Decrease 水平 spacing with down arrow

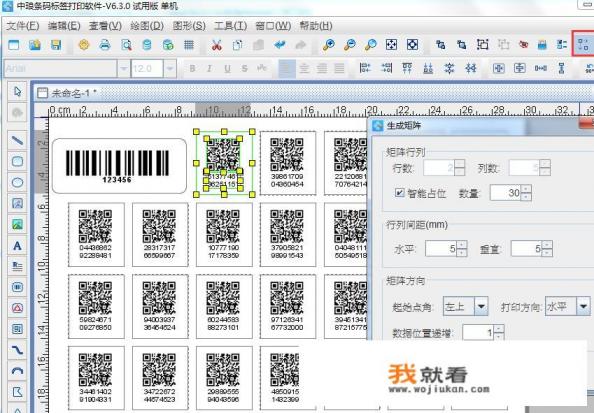[x=462, y=253]
